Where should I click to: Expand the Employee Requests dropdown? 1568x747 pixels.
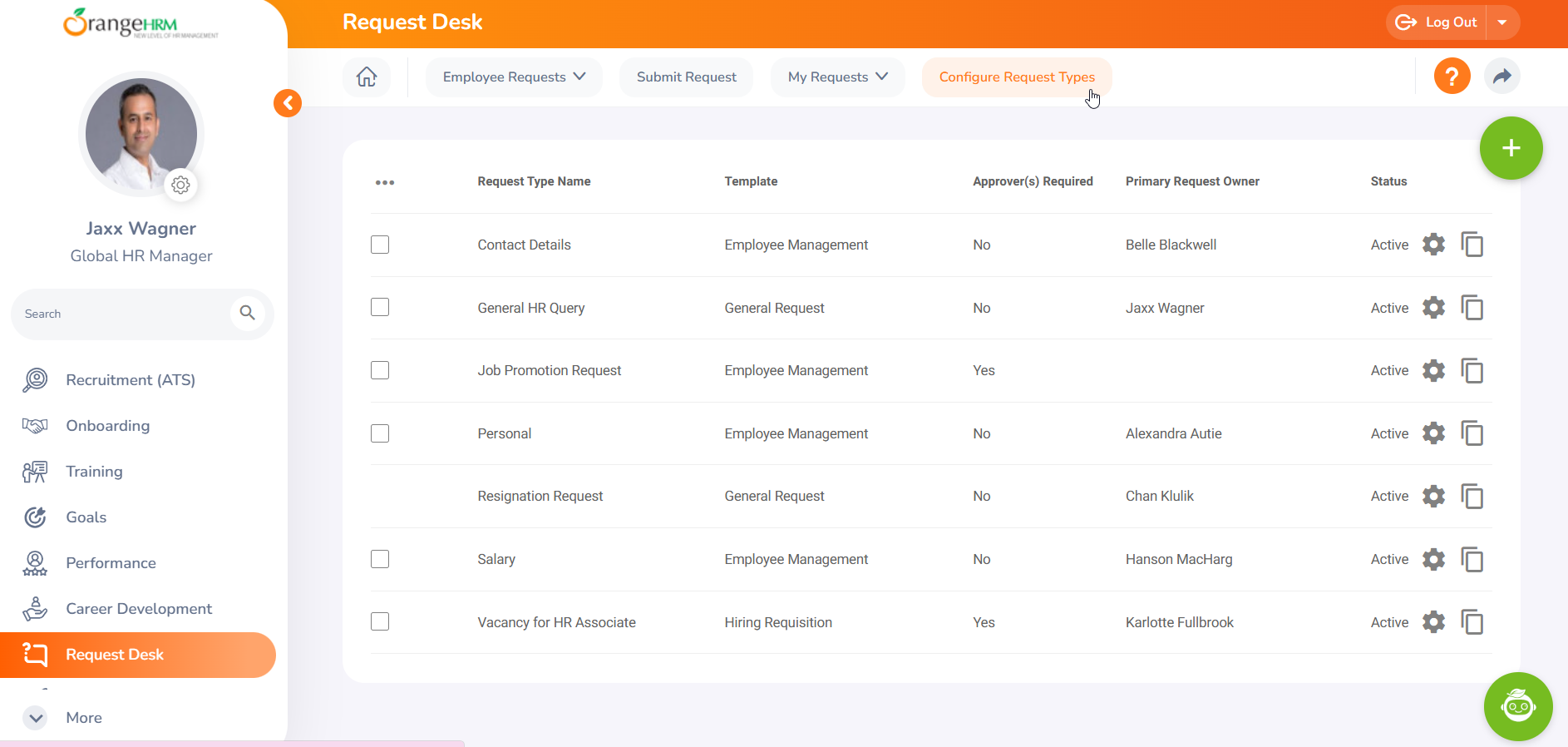point(514,77)
